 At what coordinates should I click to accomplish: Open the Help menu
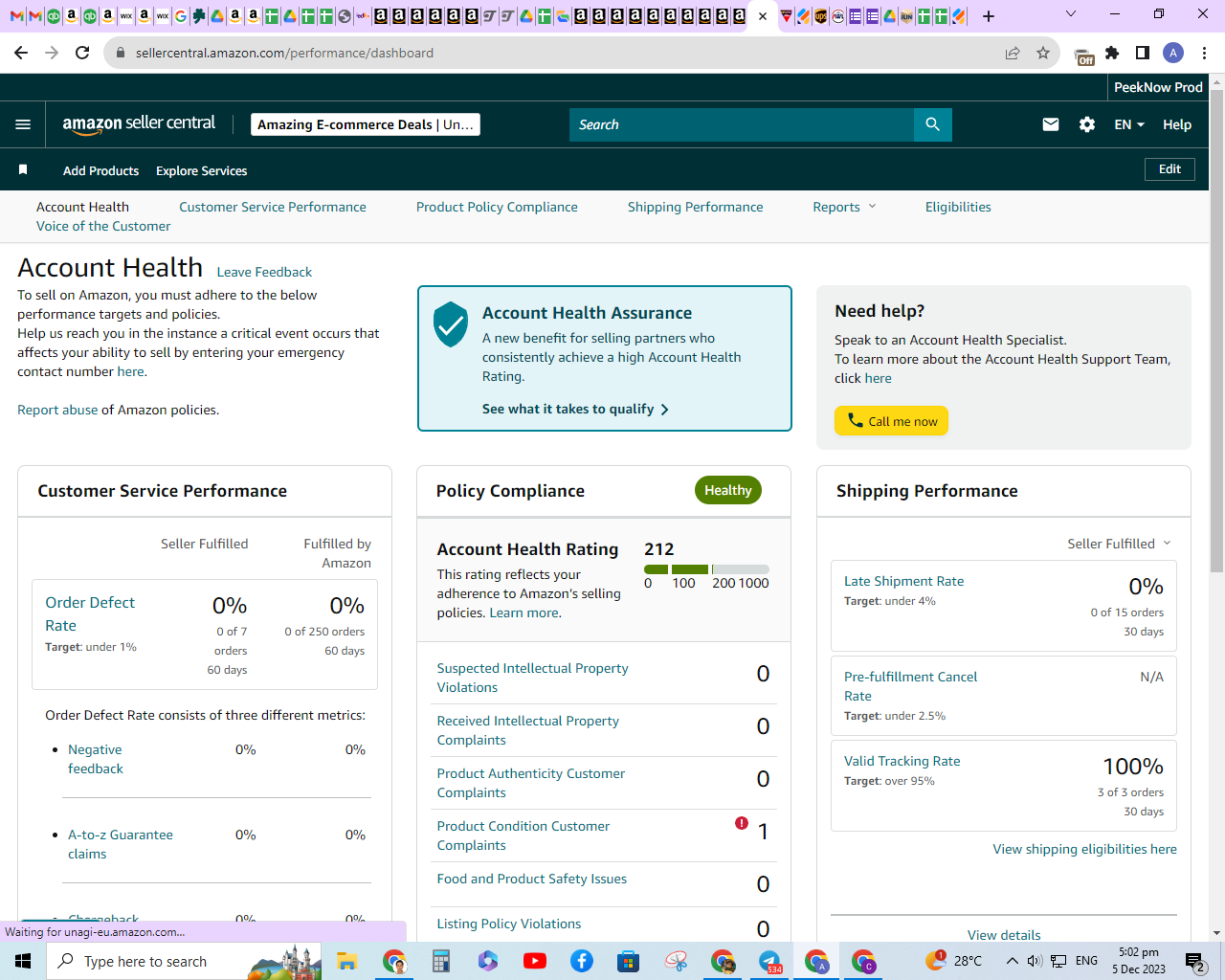[x=1177, y=124]
